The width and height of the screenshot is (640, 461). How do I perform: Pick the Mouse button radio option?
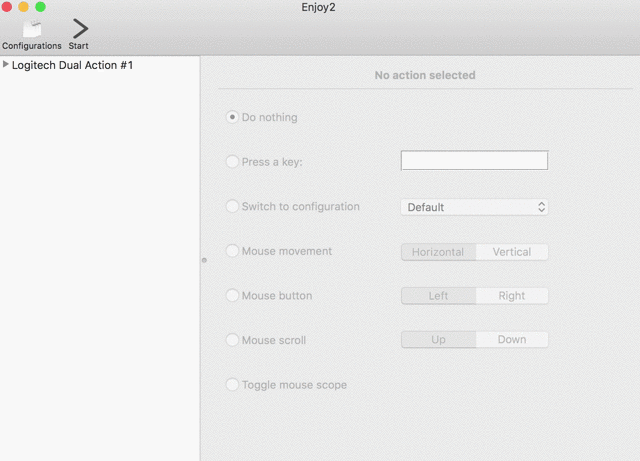click(232, 295)
